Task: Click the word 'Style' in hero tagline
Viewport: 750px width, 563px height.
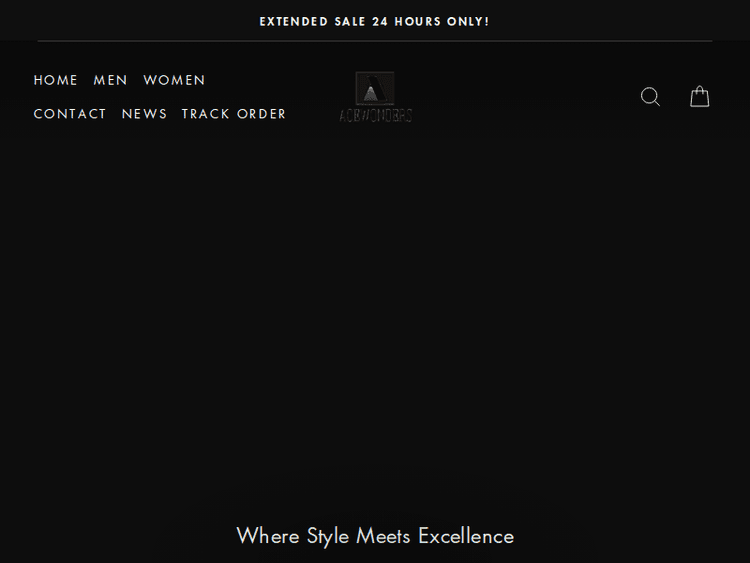Action: coord(328,536)
